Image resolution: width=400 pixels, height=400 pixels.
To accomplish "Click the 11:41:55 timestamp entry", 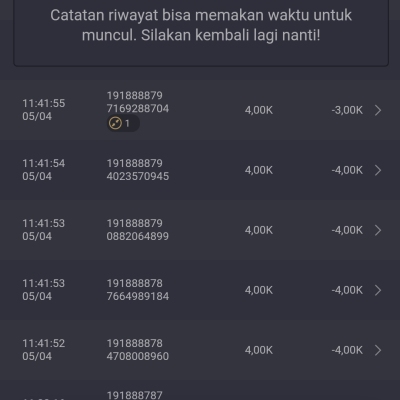I will click(x=44, y=110).
